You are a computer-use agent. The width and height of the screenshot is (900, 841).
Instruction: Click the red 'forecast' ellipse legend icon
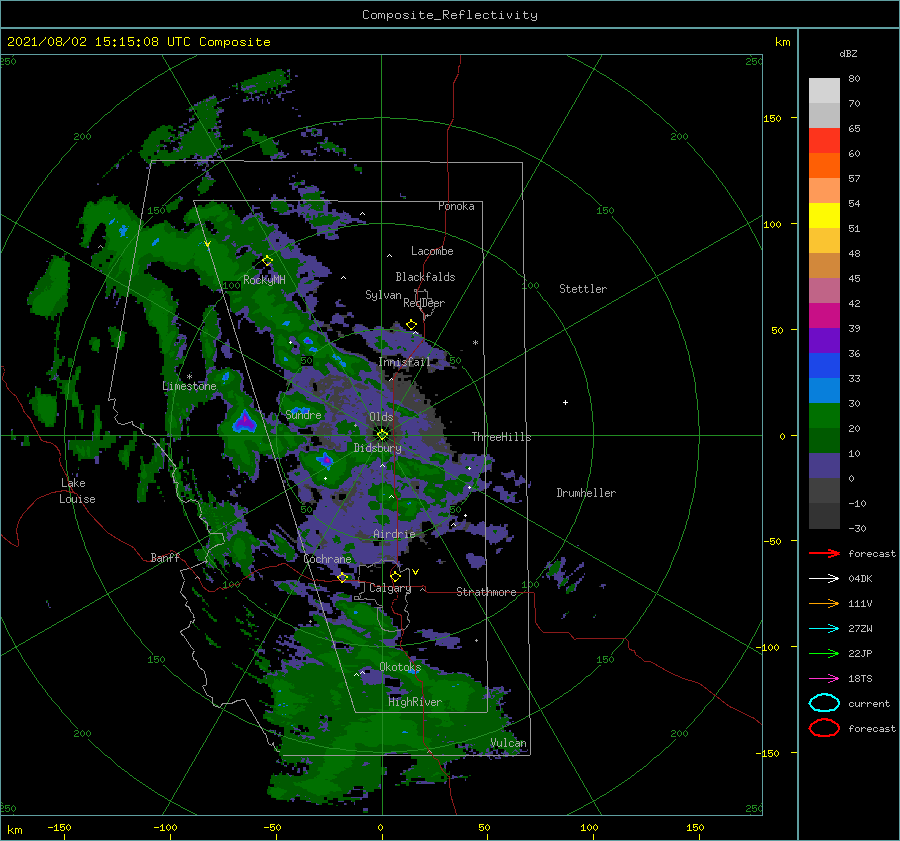click(824, 728)
